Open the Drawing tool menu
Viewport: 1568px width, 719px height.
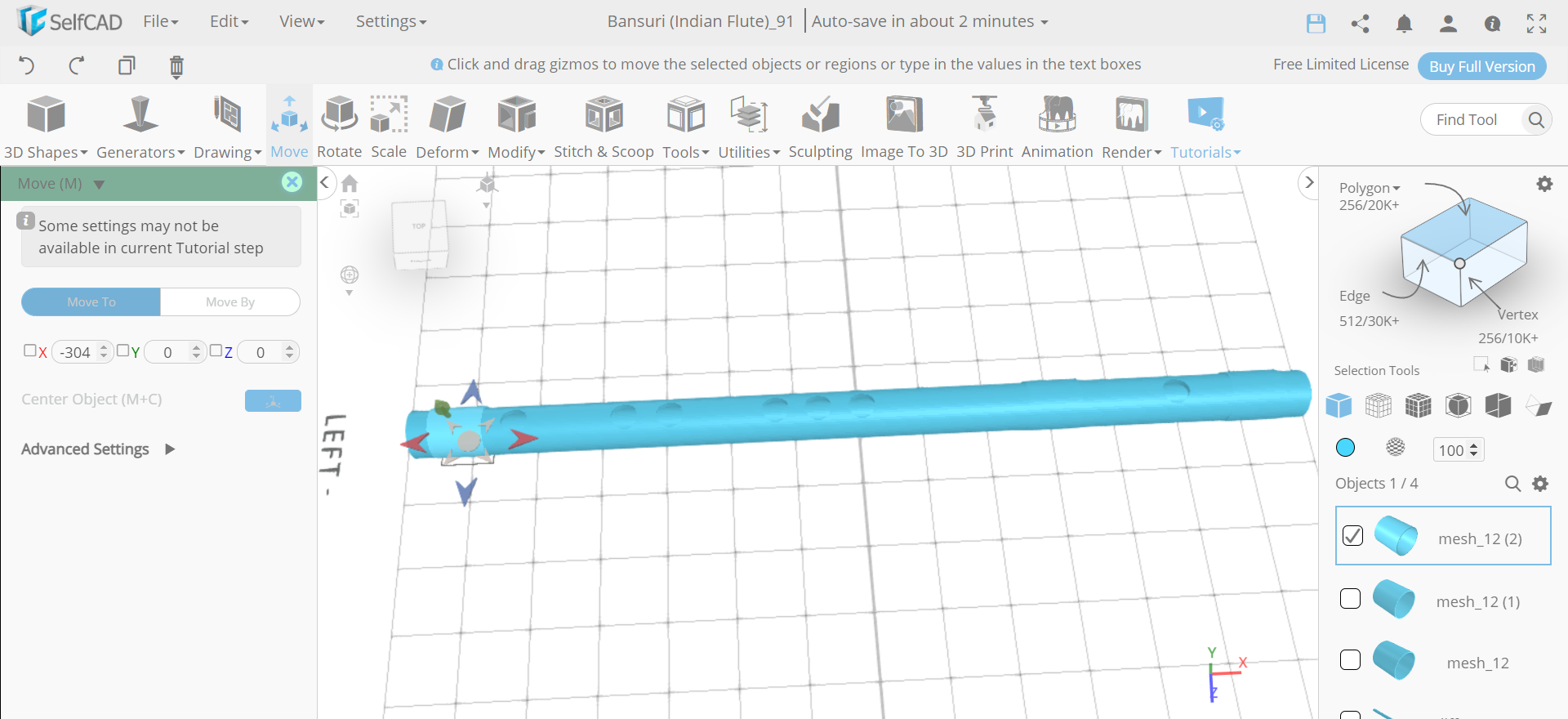click(227, 125)
